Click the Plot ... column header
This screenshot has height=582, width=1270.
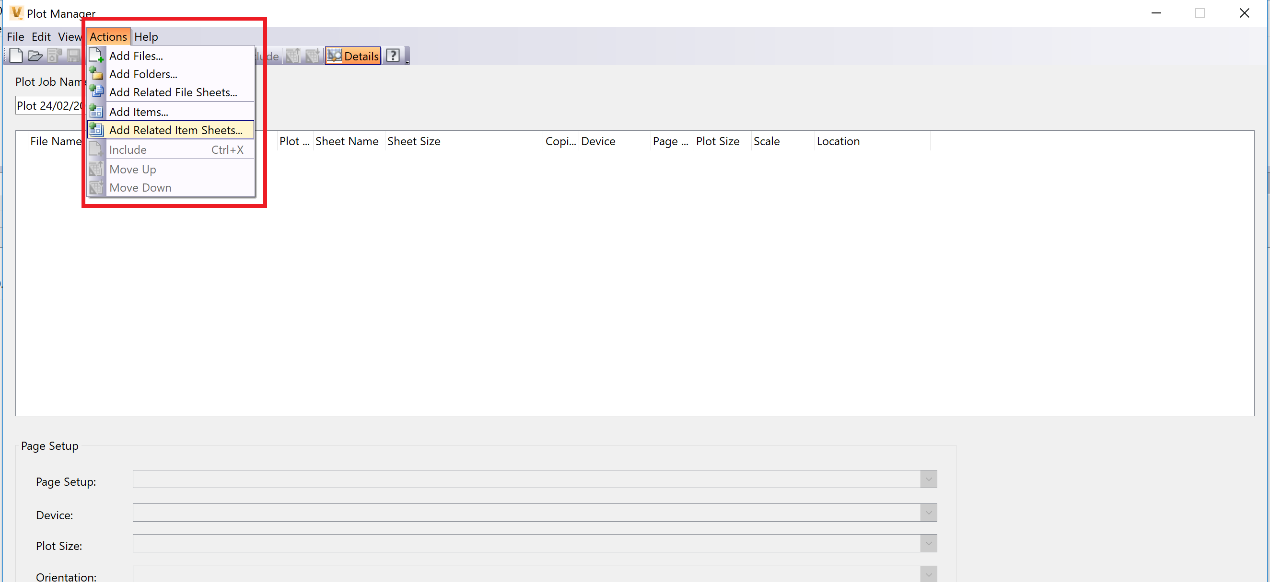[x=294, y=141]
